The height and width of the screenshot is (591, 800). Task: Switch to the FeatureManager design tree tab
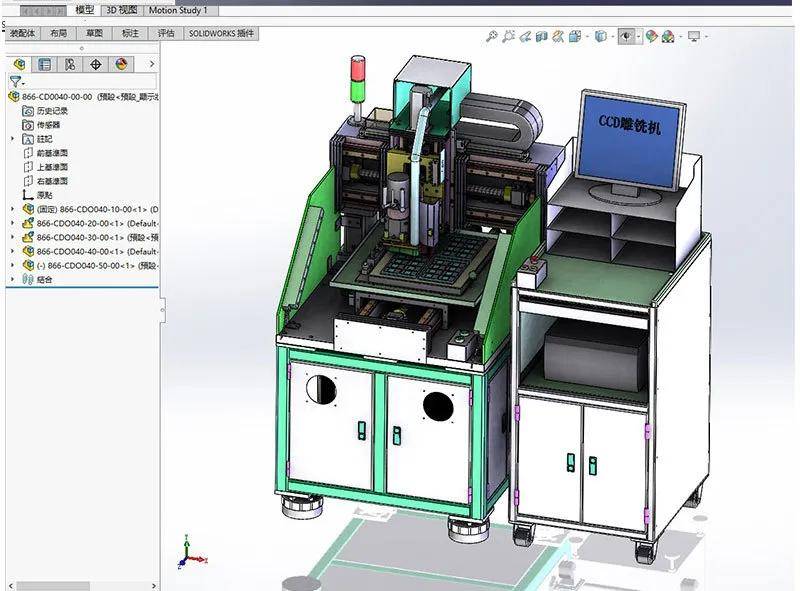[x=19, y=64]
